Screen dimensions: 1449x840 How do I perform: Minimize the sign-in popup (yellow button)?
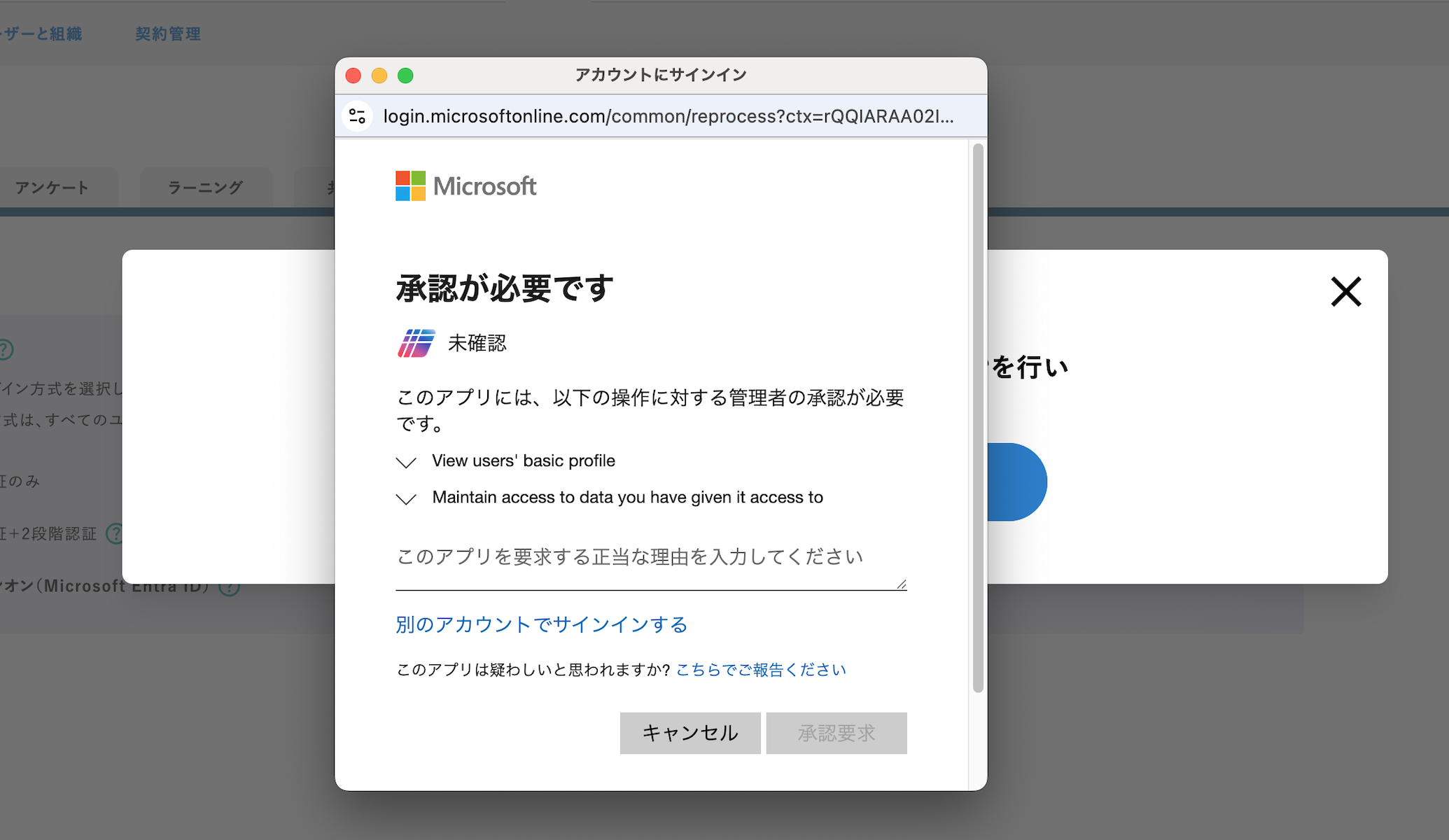coord(379,76)
